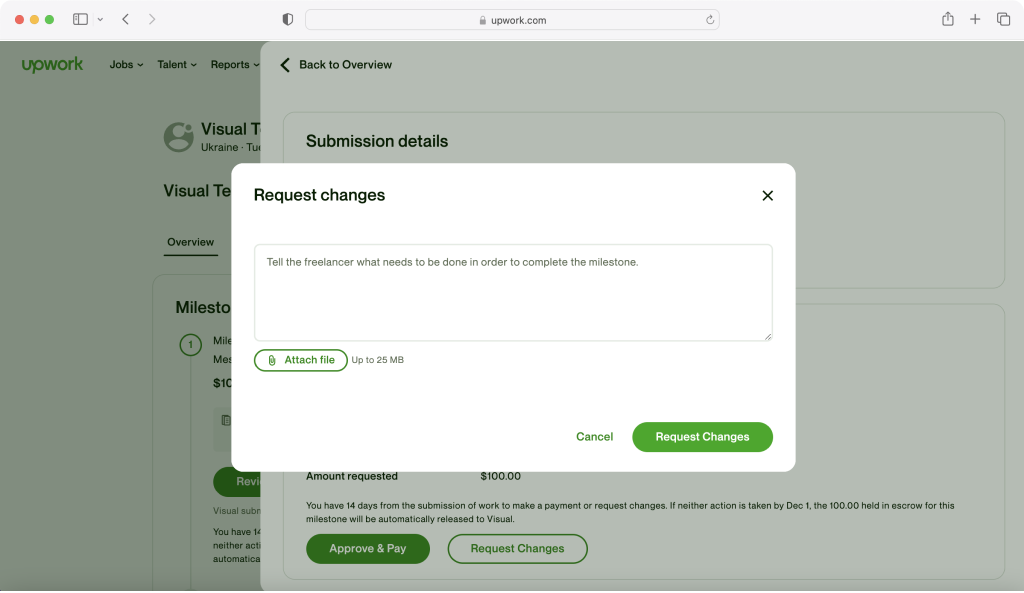The height and width of the screenshot is (593, 1024).
Task: Submit with the green Request Changes button
Action: click(x=702, y=437)
